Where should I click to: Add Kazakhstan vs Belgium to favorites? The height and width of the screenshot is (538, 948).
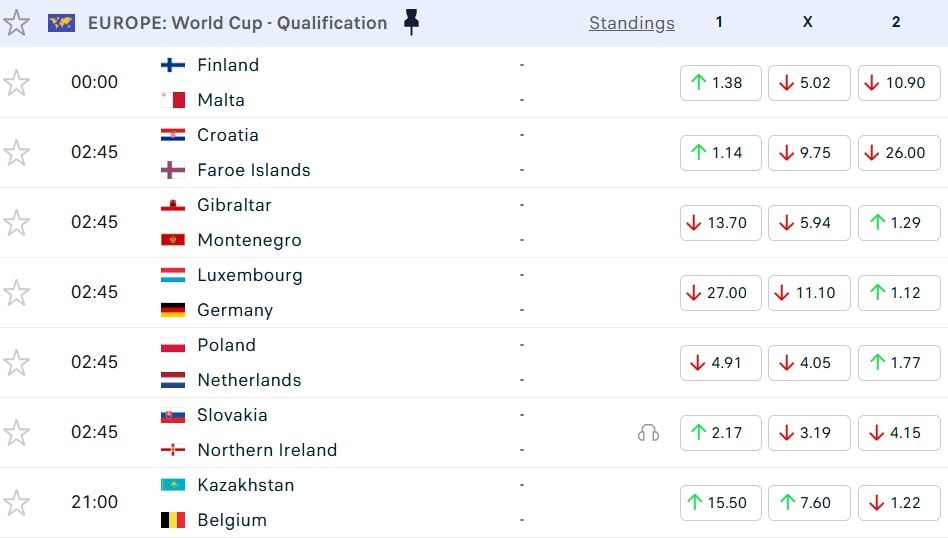pyautogui.click(x=16, y=502)
